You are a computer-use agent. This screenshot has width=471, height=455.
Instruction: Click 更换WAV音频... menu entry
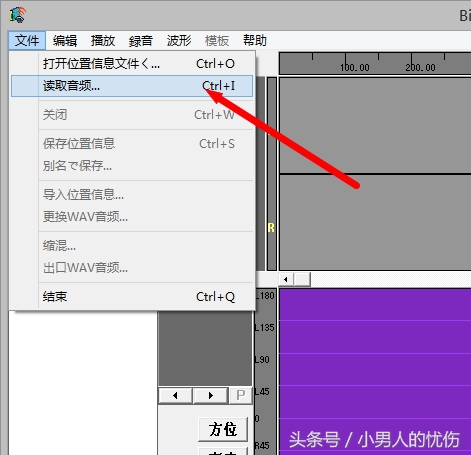point(132,217)
